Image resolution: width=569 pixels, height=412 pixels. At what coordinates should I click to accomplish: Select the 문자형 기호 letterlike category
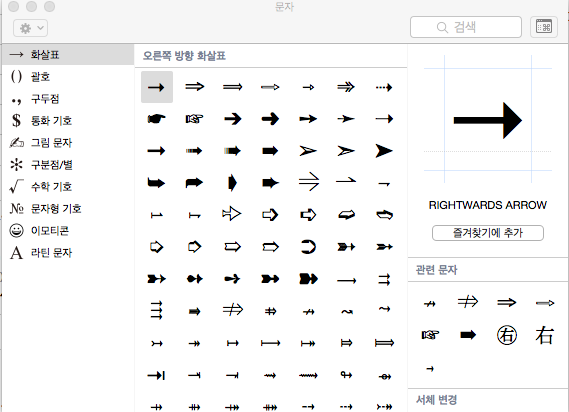[x=68, y=209]
